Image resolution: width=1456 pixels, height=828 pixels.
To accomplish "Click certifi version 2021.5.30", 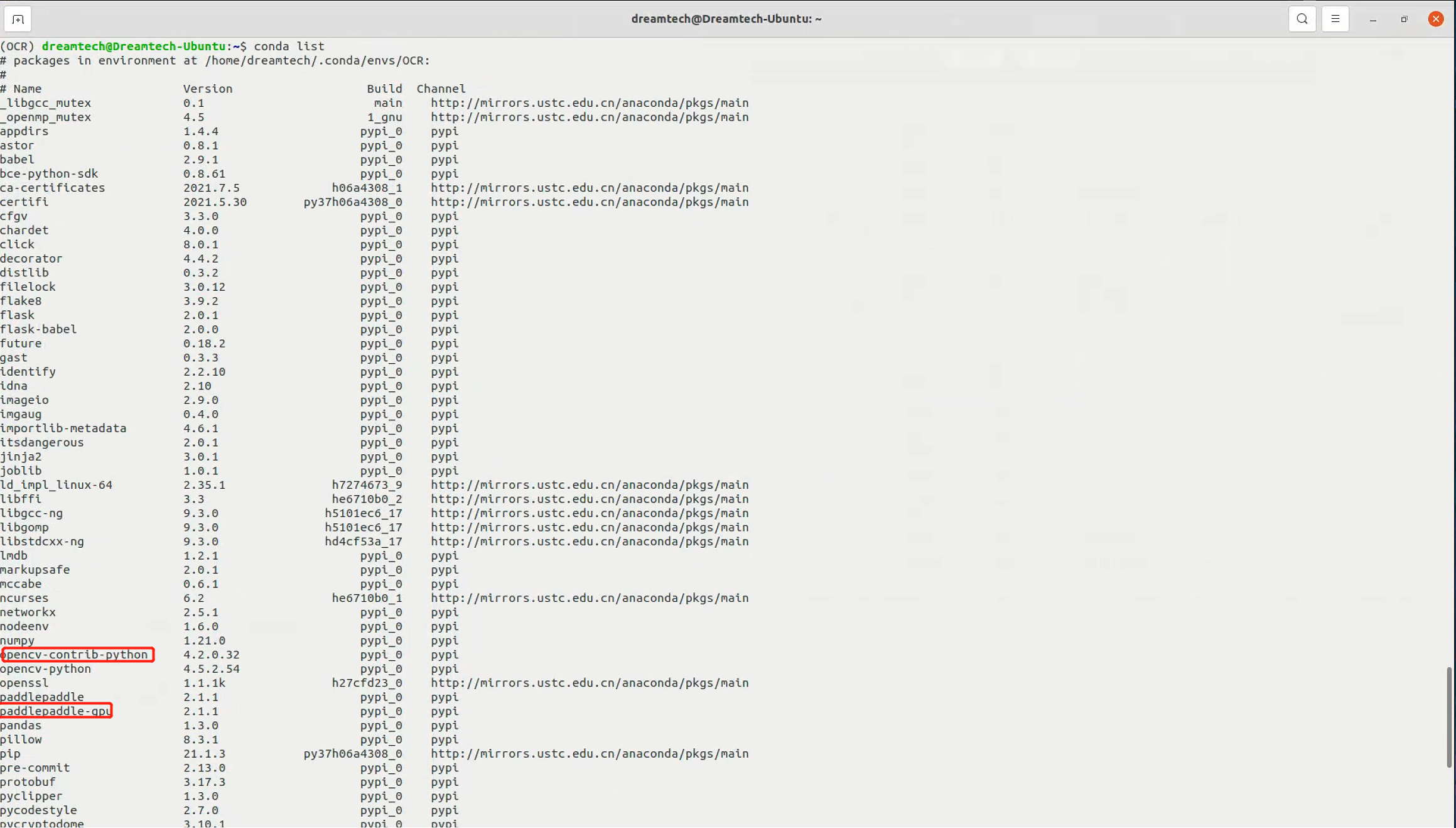I will point(215,202).
